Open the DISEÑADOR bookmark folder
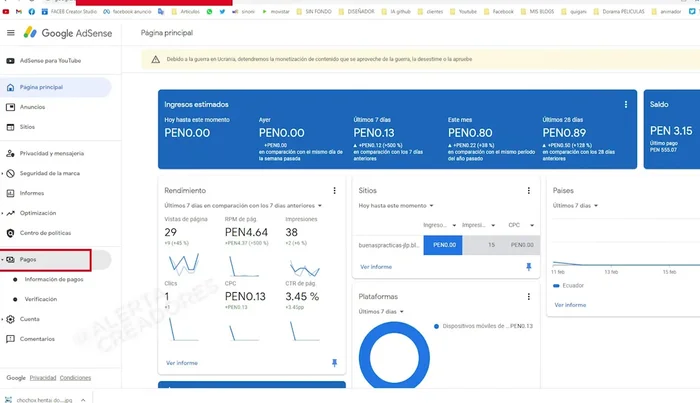This screenshot has height=403, width=700. coord(356,12)
